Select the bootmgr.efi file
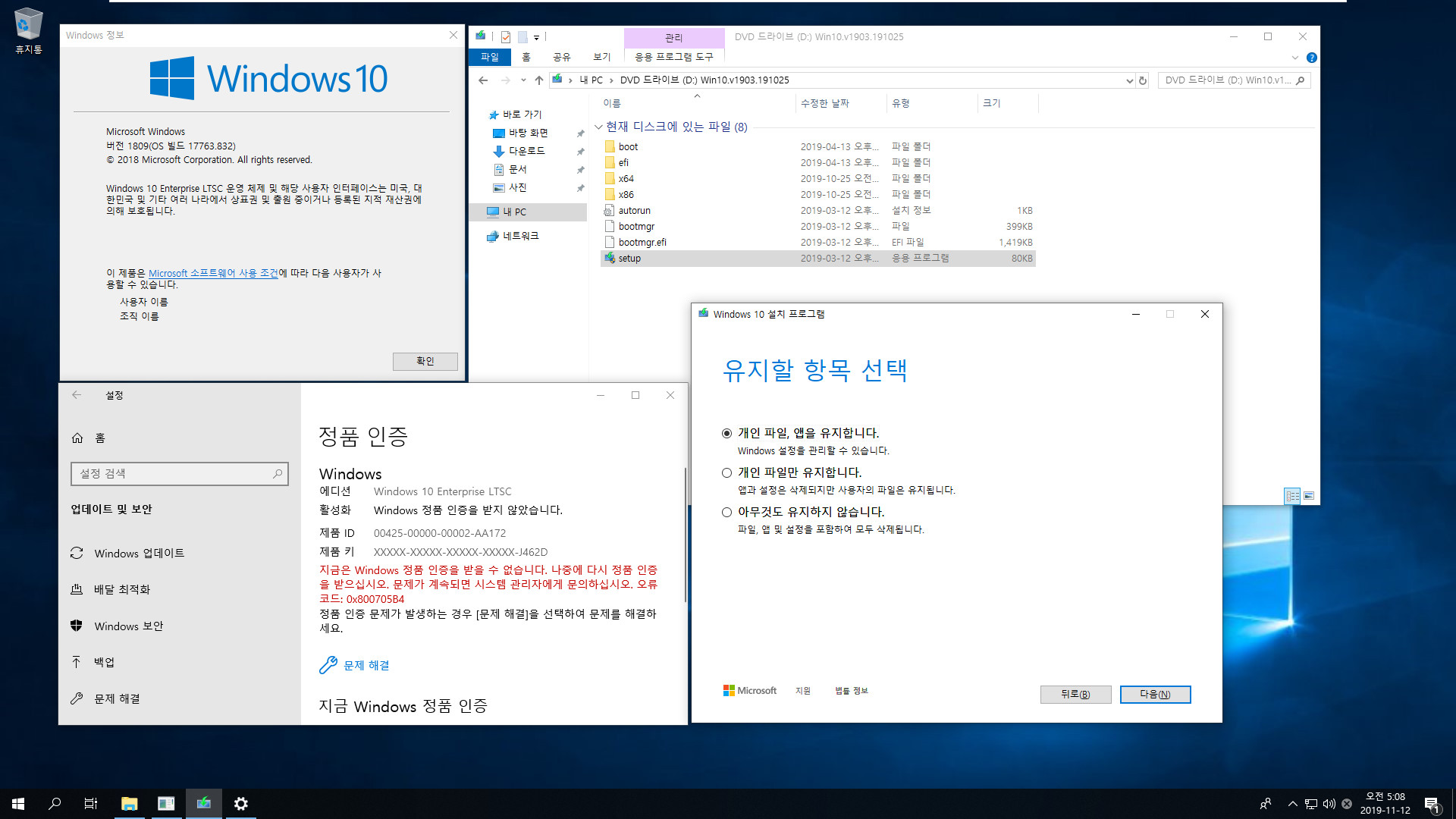The image size is (1456, 819). pos(642,242)
